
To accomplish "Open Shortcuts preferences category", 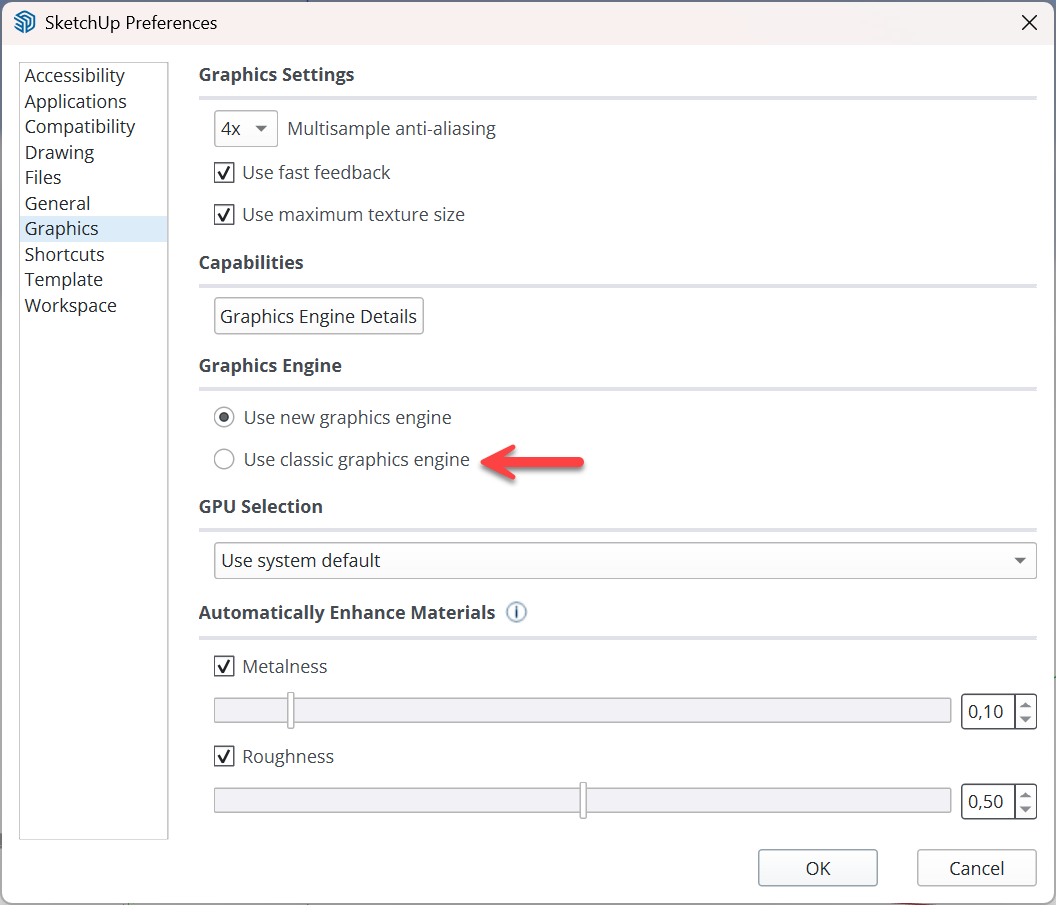I will pyautogui.click(x=94, y=255).
